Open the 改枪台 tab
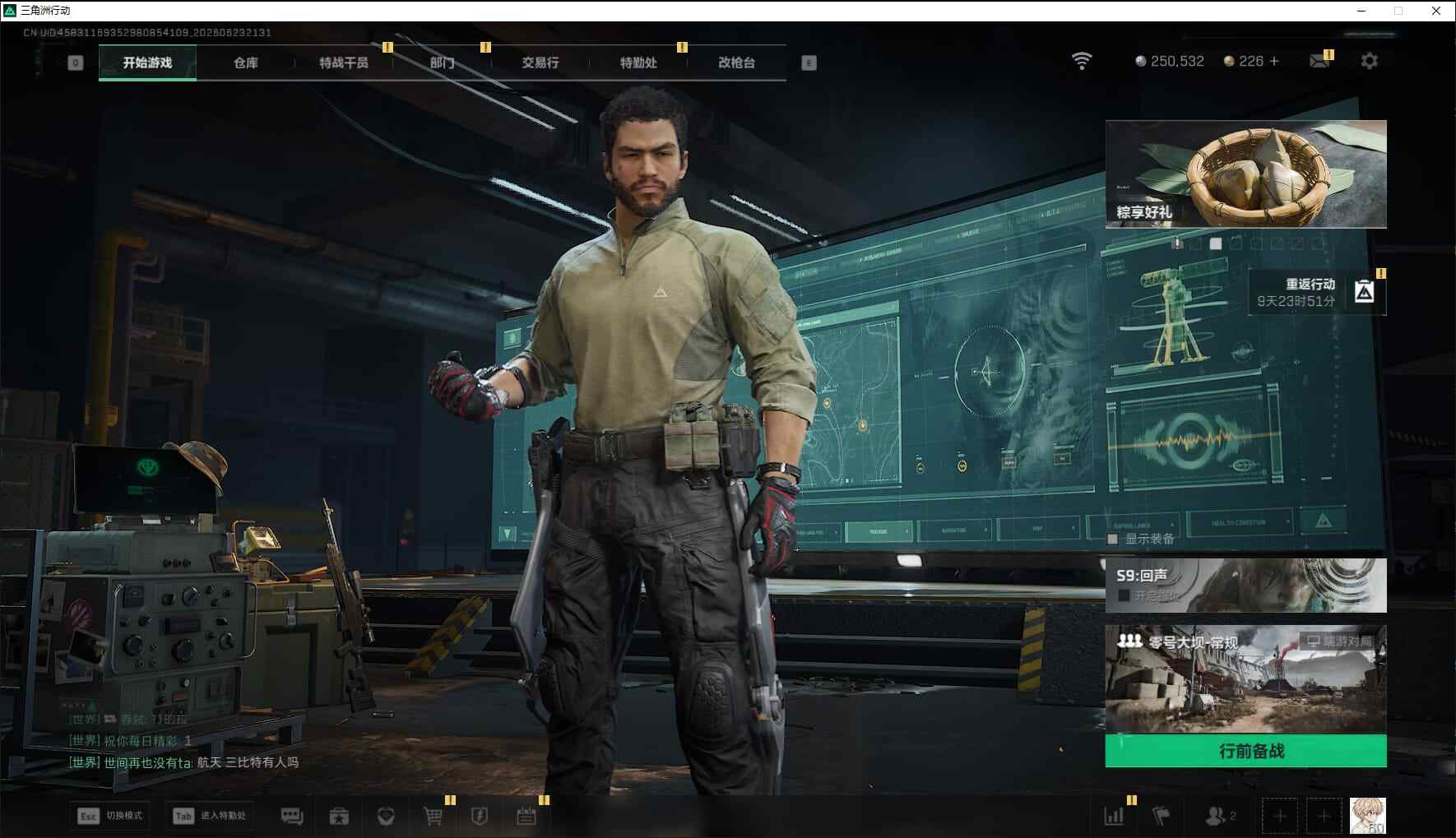 coord(736,63)
